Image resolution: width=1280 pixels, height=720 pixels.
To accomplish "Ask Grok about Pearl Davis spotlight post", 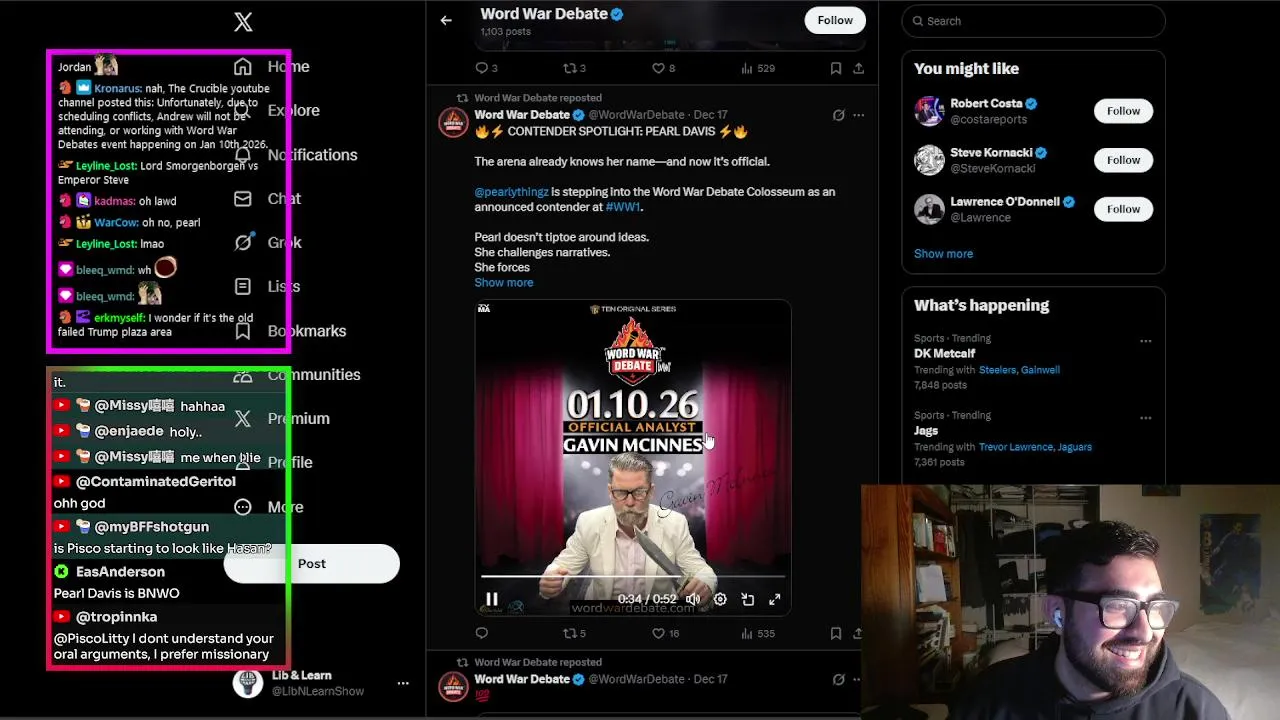I will (x=838, y=115).
